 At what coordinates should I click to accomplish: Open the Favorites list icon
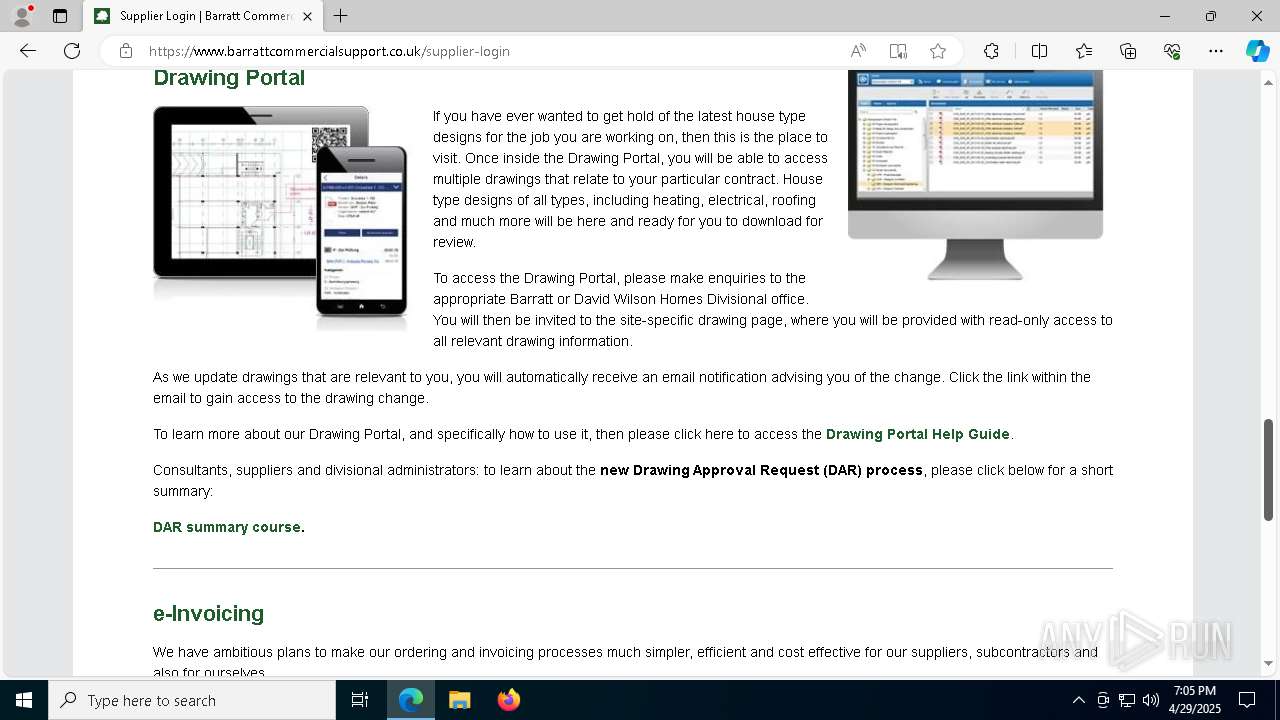point(1084,51)
